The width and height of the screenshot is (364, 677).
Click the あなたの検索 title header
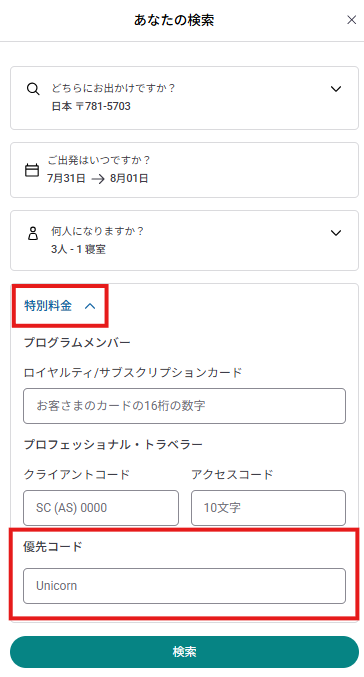tap(174, 20)
